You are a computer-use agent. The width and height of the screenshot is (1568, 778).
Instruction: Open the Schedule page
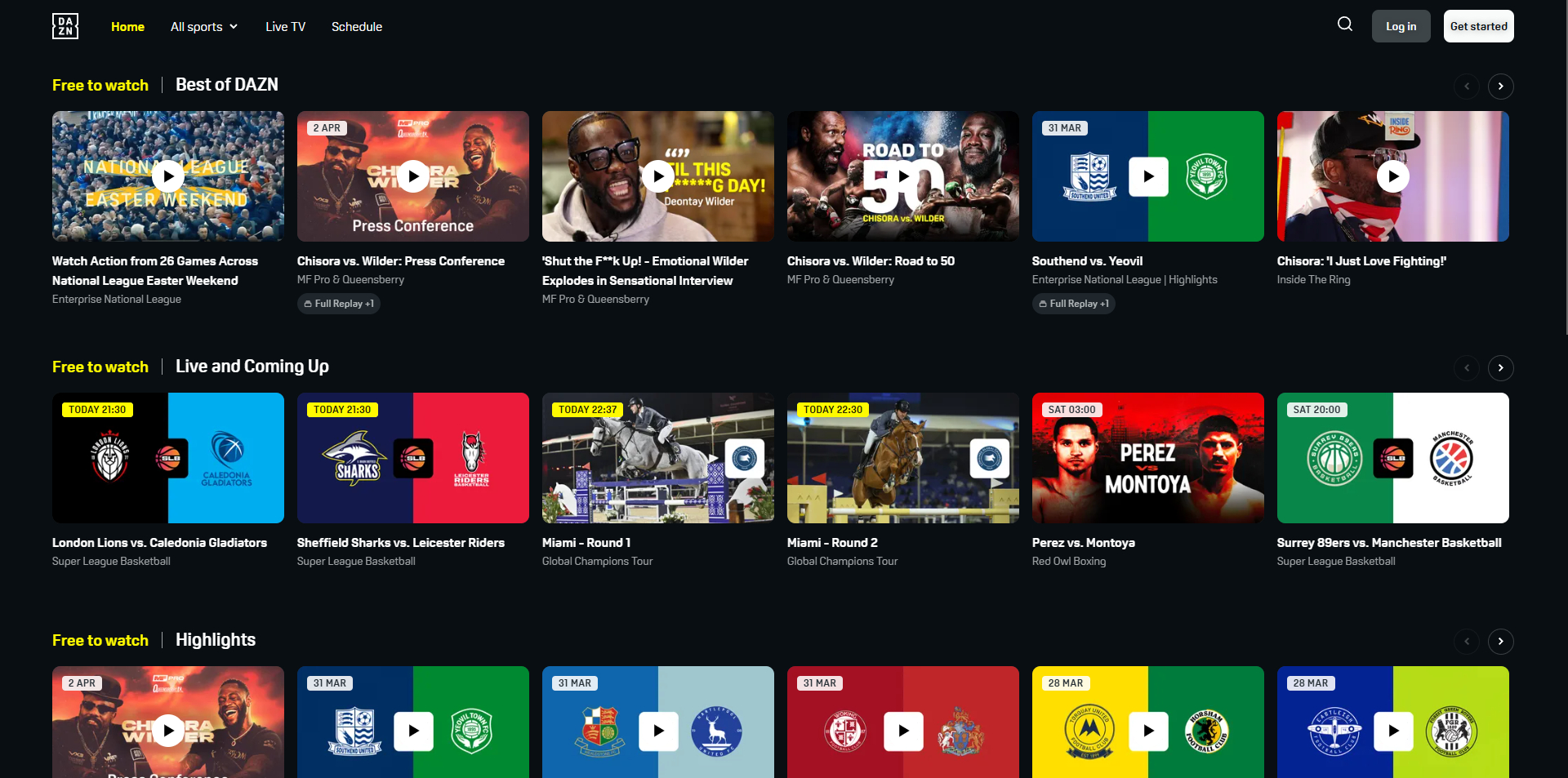coord(357,26)
